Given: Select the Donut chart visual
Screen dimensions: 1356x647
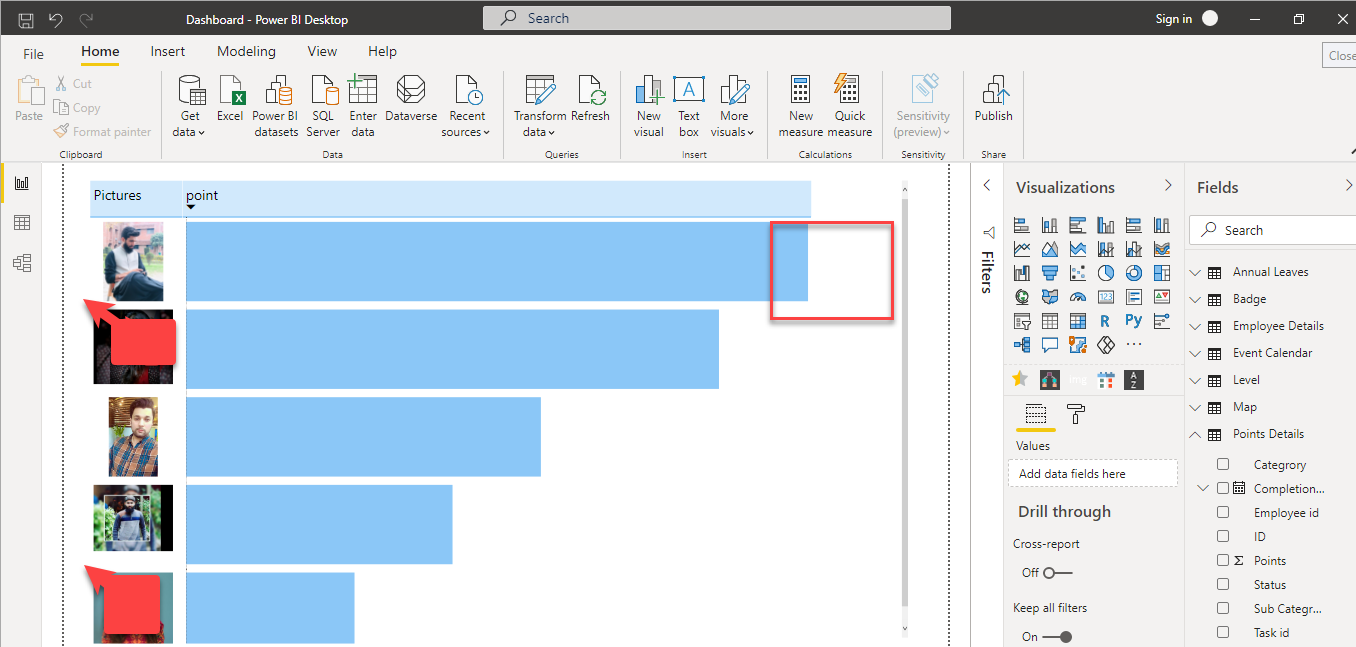Looking at the screenshot, I should 1134,272.
